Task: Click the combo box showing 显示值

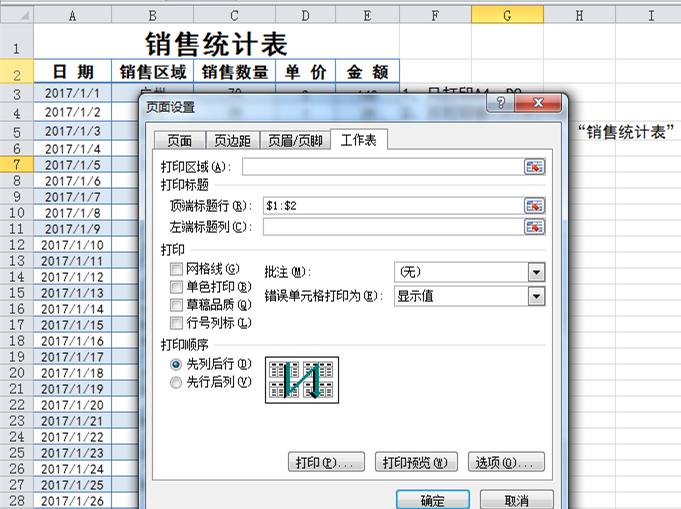Action: (469, 297)
